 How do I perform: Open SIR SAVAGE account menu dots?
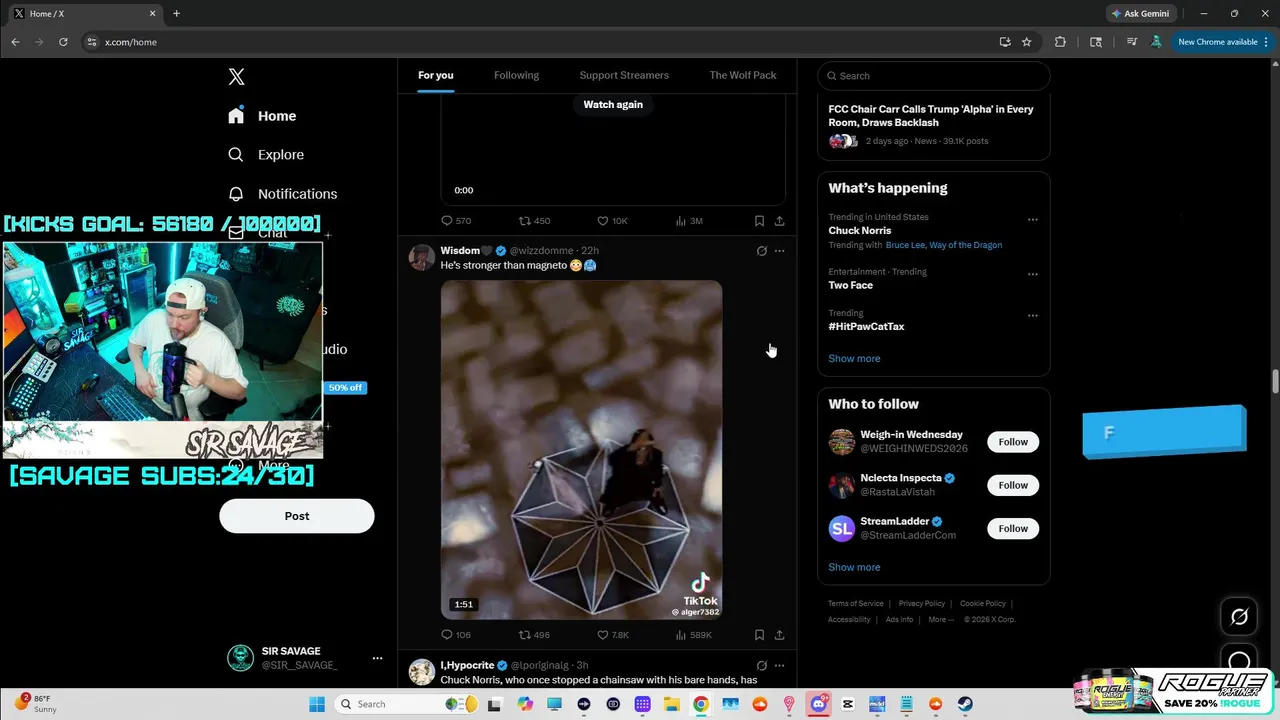(377, 658)
